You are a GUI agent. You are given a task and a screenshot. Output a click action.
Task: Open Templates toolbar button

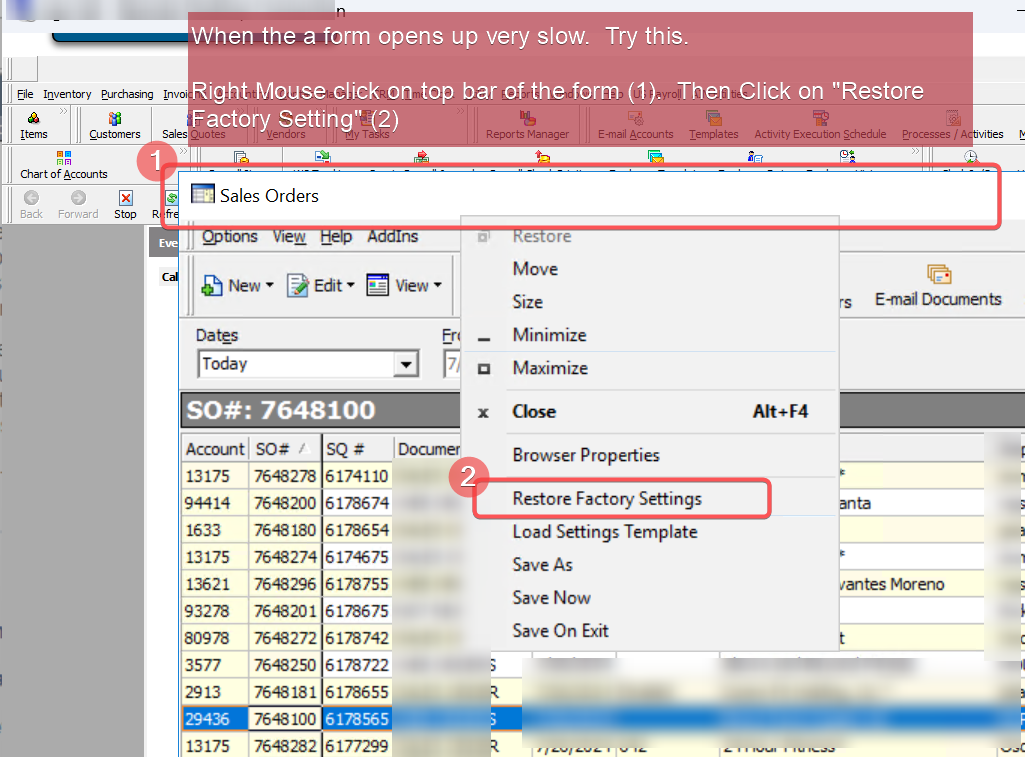point(713,126)
